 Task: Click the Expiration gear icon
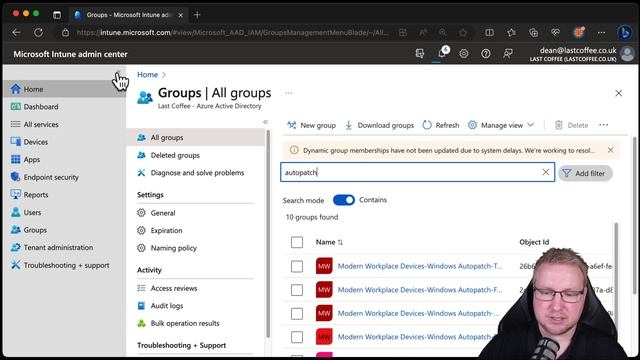coord(141,230)
